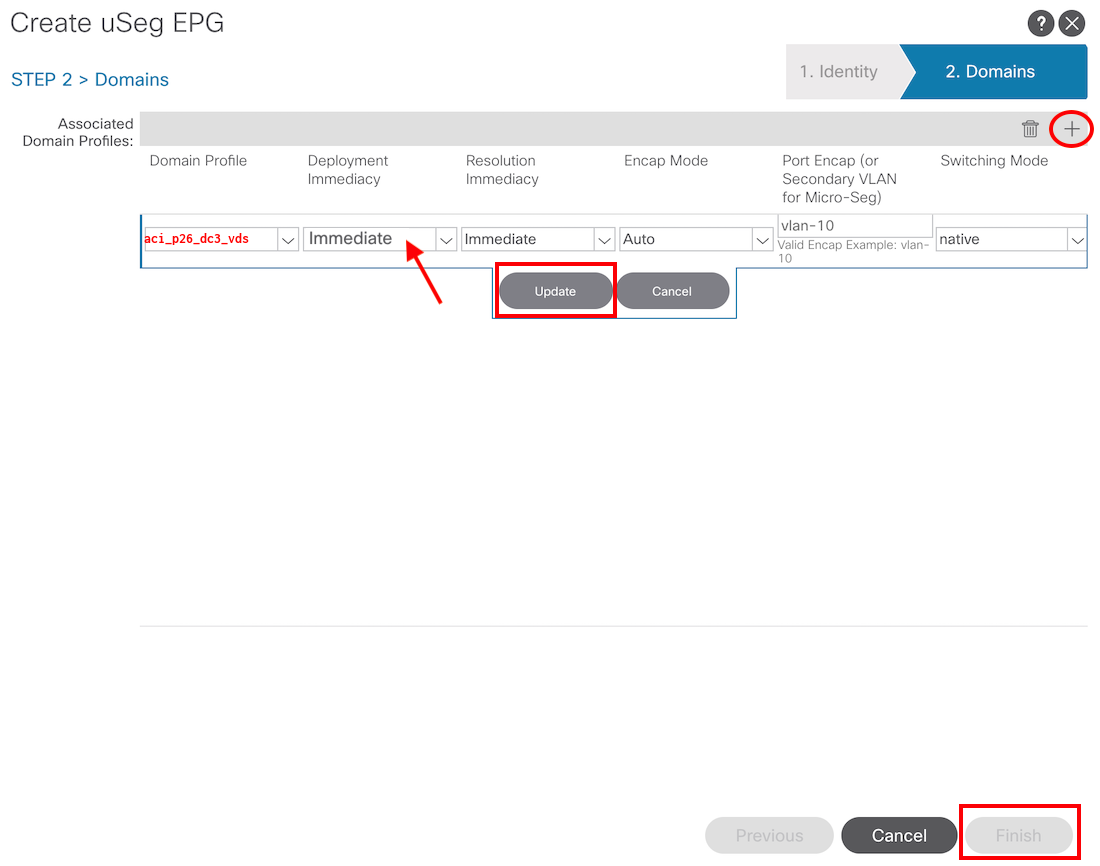Viewport: 1100px width, 866px height.
Task: Select the 2. Domains step tab
Action: pyautogui.click(x=990, y=72)
